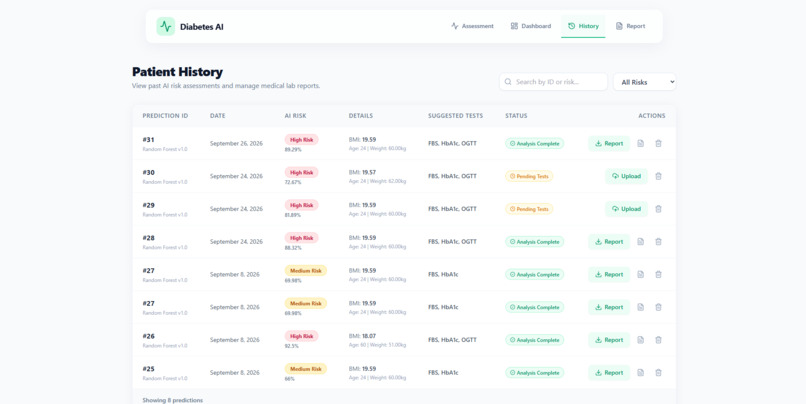Screen dimensions: 806x404
Task: Click the 92.5% risk score
Action: (x=291, y=346)
